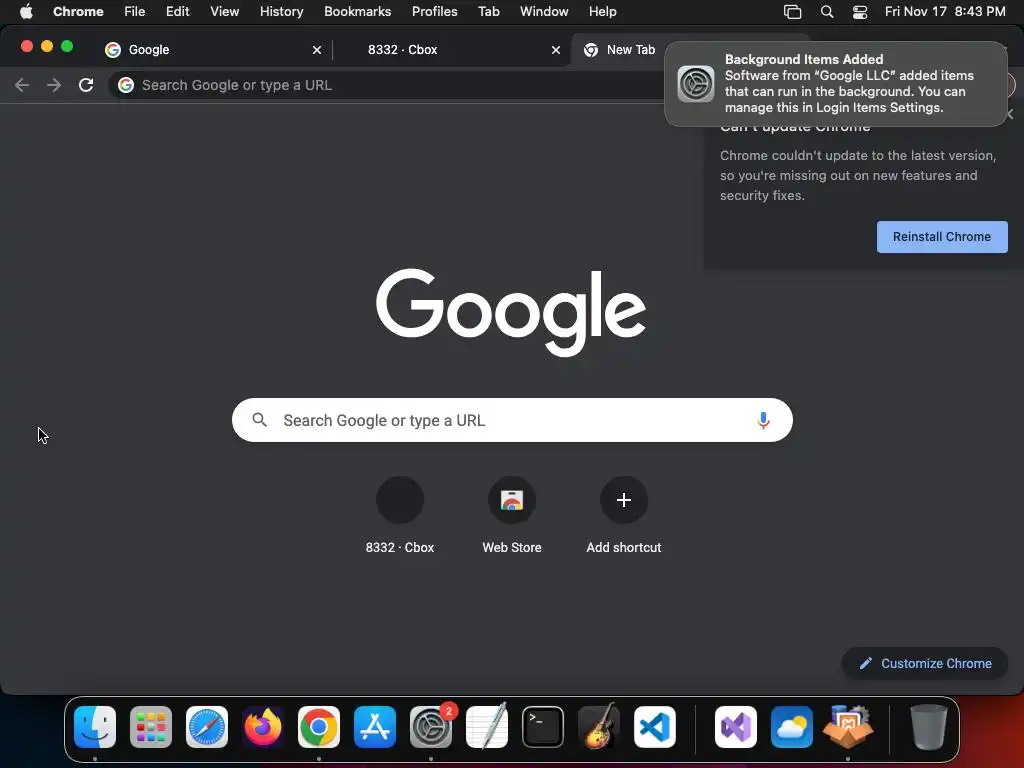Click the installer package icon in Dock

848,726
